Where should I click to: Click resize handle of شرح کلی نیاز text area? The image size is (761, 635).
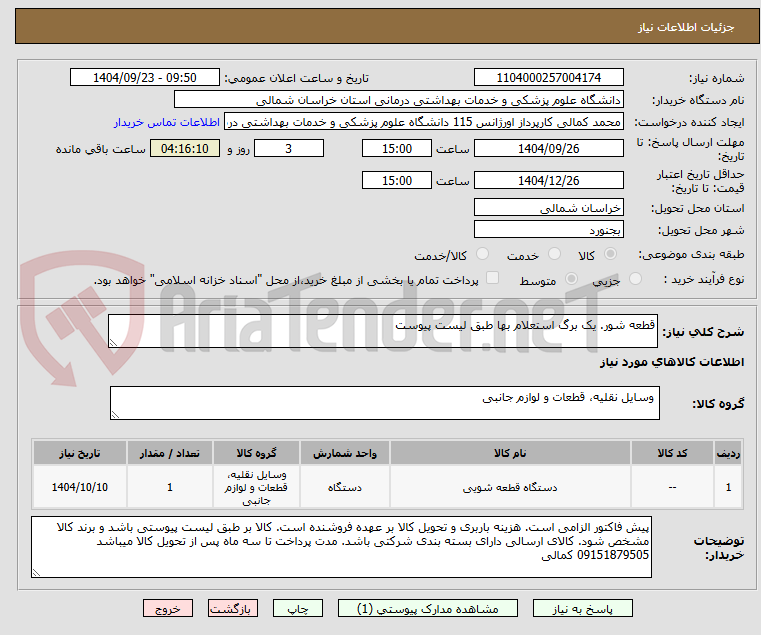(x=114, y=342)
